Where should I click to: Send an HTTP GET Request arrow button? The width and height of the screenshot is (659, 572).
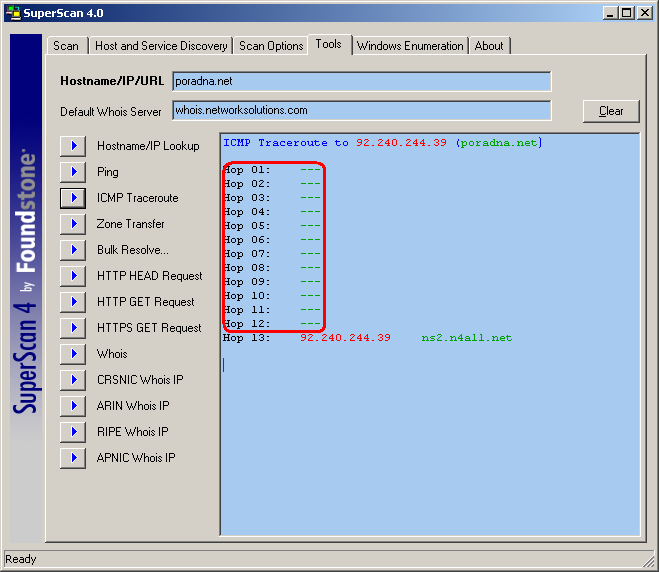[73, 302]
